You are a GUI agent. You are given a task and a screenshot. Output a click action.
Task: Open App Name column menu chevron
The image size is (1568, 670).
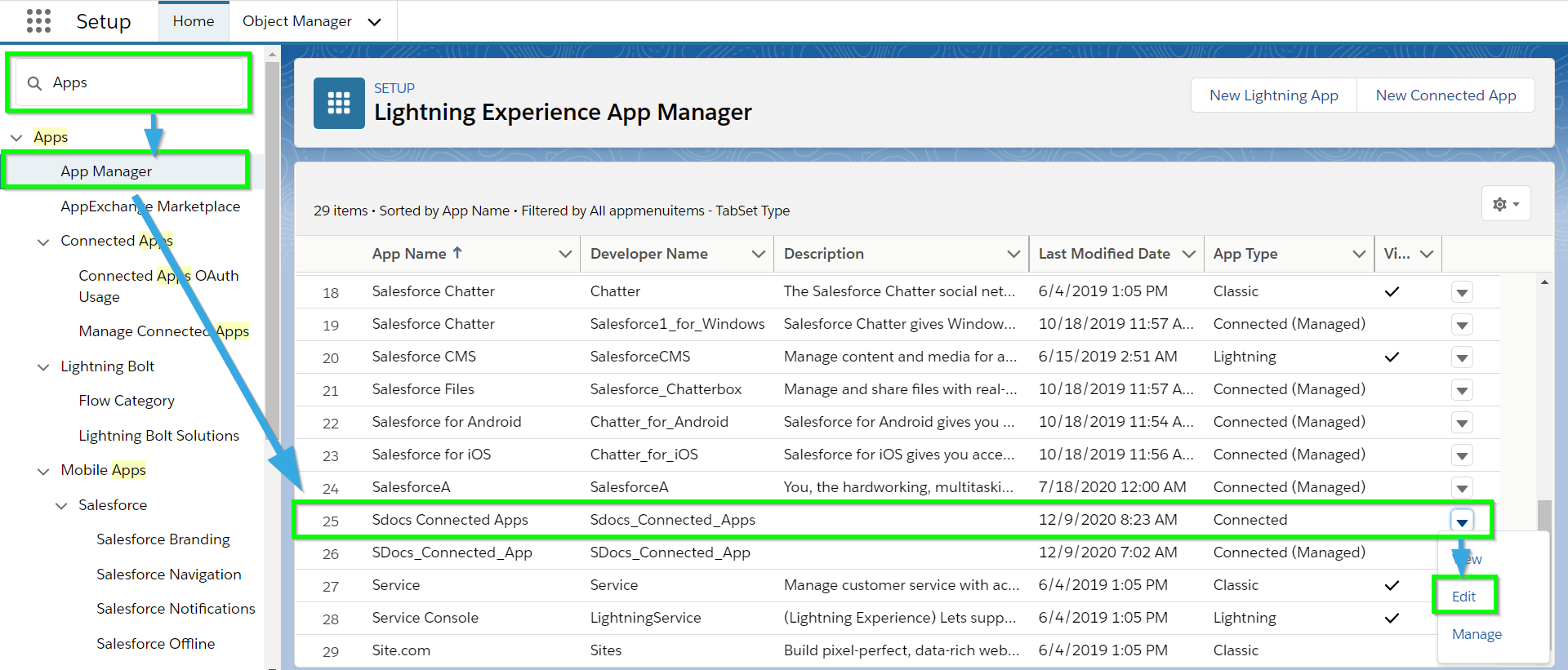565,254
